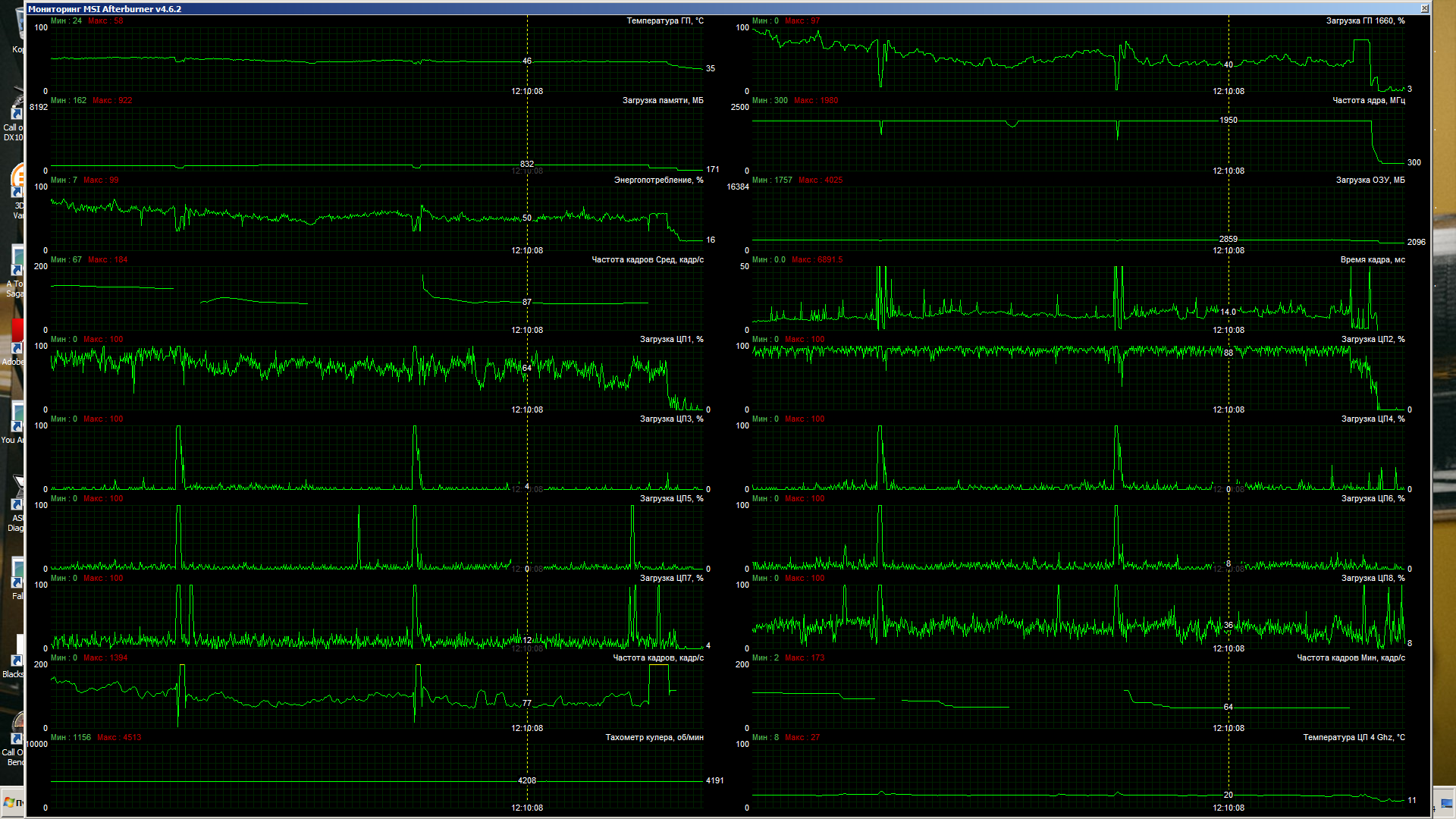Viewport: 1456px width, 819px height.
Task: Click the Тахометр кулера fan graph
Action: click(x=377, y=776)
